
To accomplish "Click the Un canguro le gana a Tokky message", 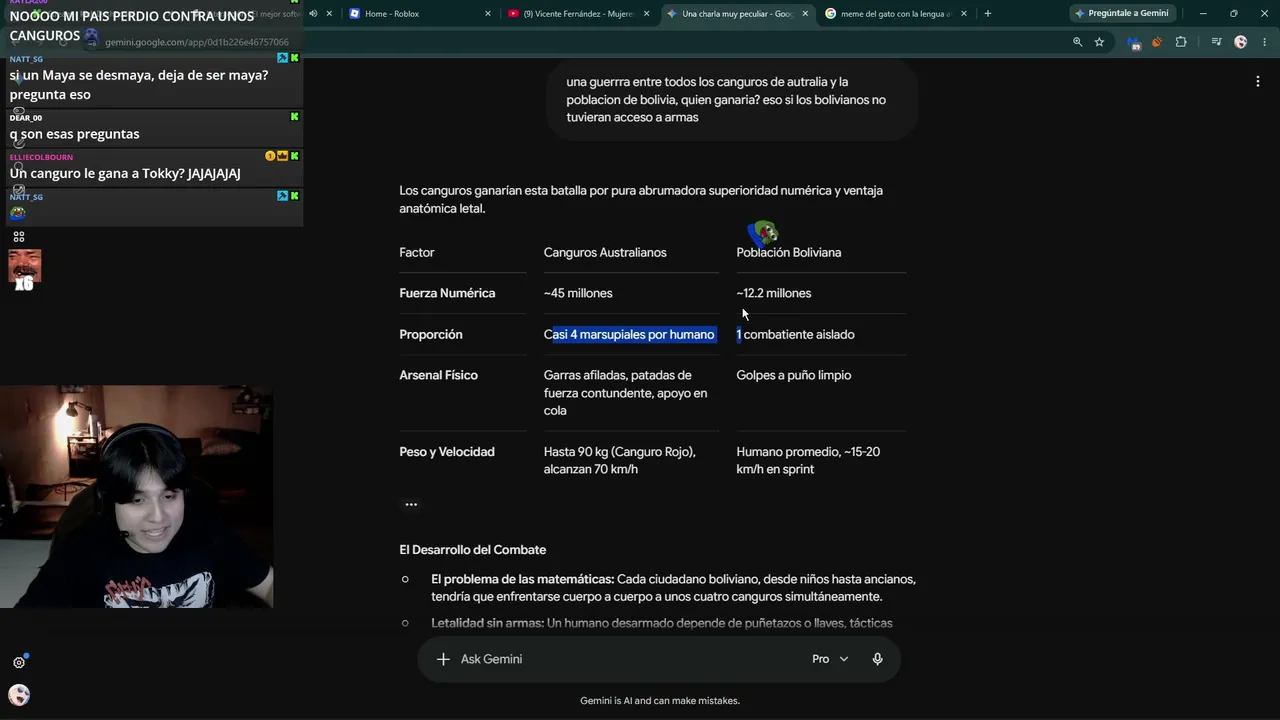I will coord(125,173).
